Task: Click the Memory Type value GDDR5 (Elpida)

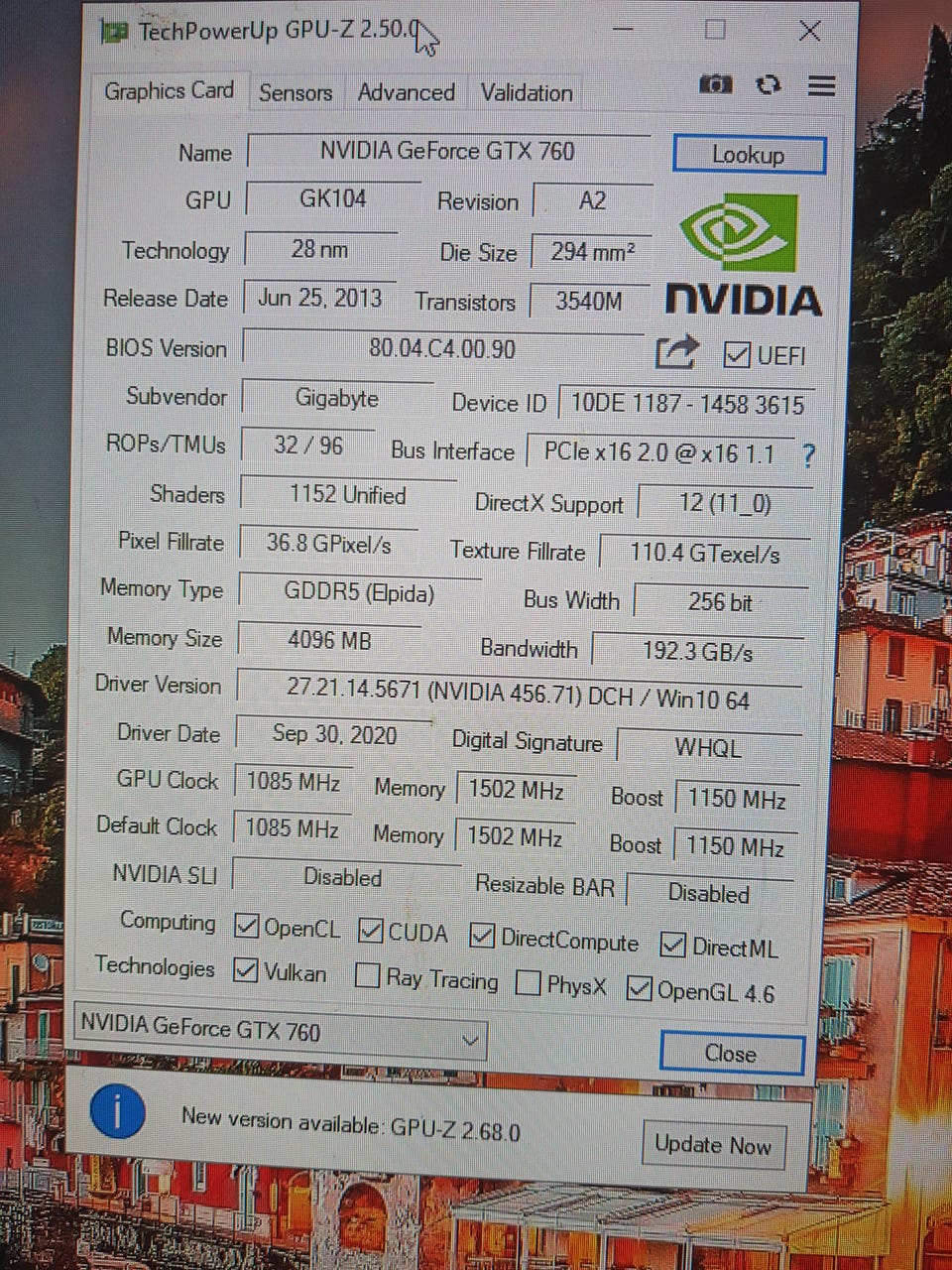Action: pyautogui.click(x=359, y=593)
